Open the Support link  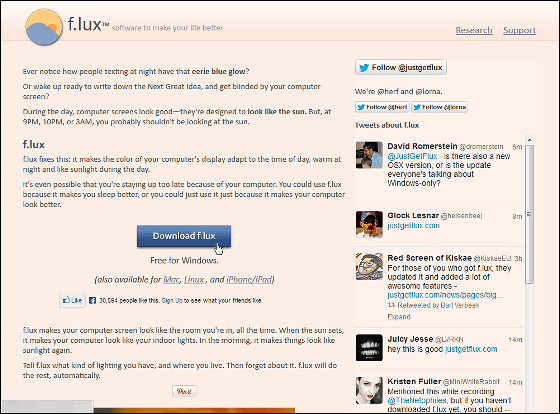(x=519, y=30)
